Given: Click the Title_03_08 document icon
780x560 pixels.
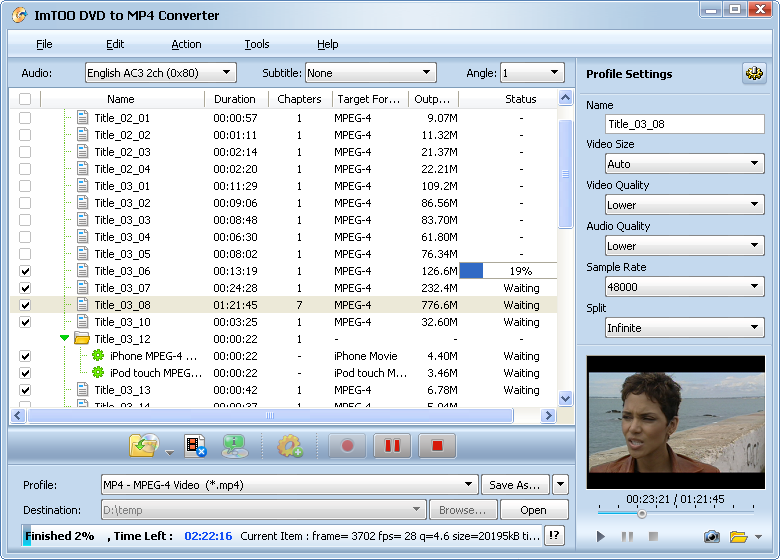Looking at the screenshot, I should [x=83, y=304].
